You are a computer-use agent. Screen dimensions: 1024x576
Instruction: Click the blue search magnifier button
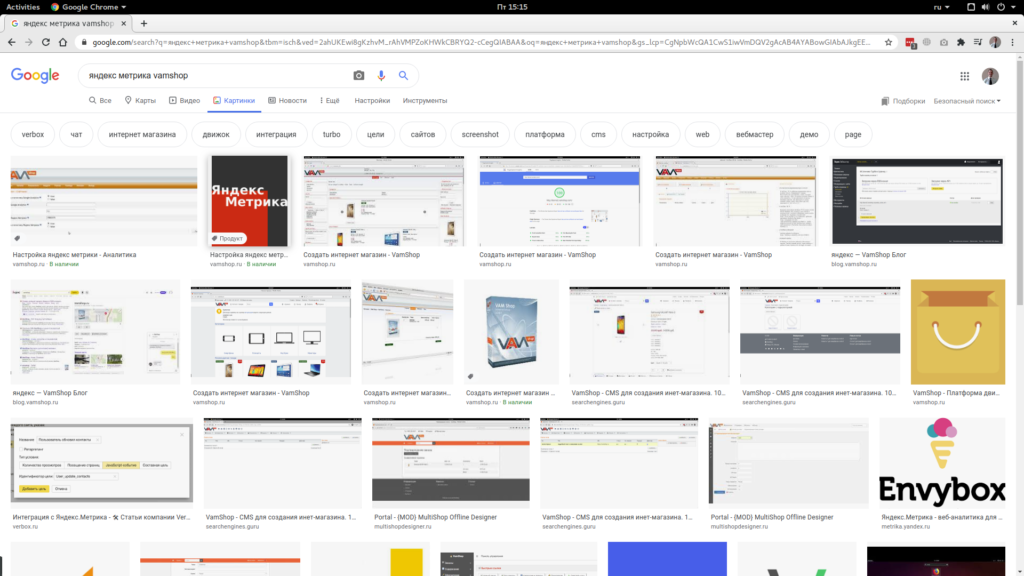(404, 76)
